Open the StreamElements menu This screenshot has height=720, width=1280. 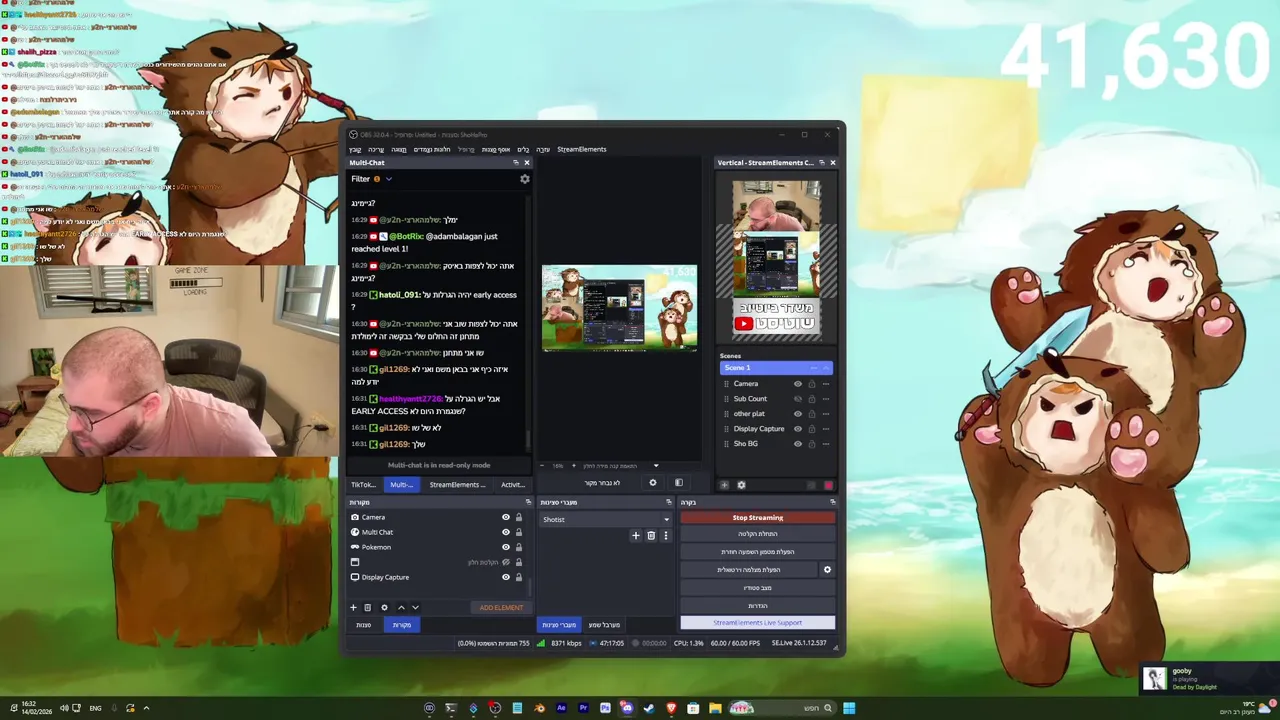tap(581, 149)
